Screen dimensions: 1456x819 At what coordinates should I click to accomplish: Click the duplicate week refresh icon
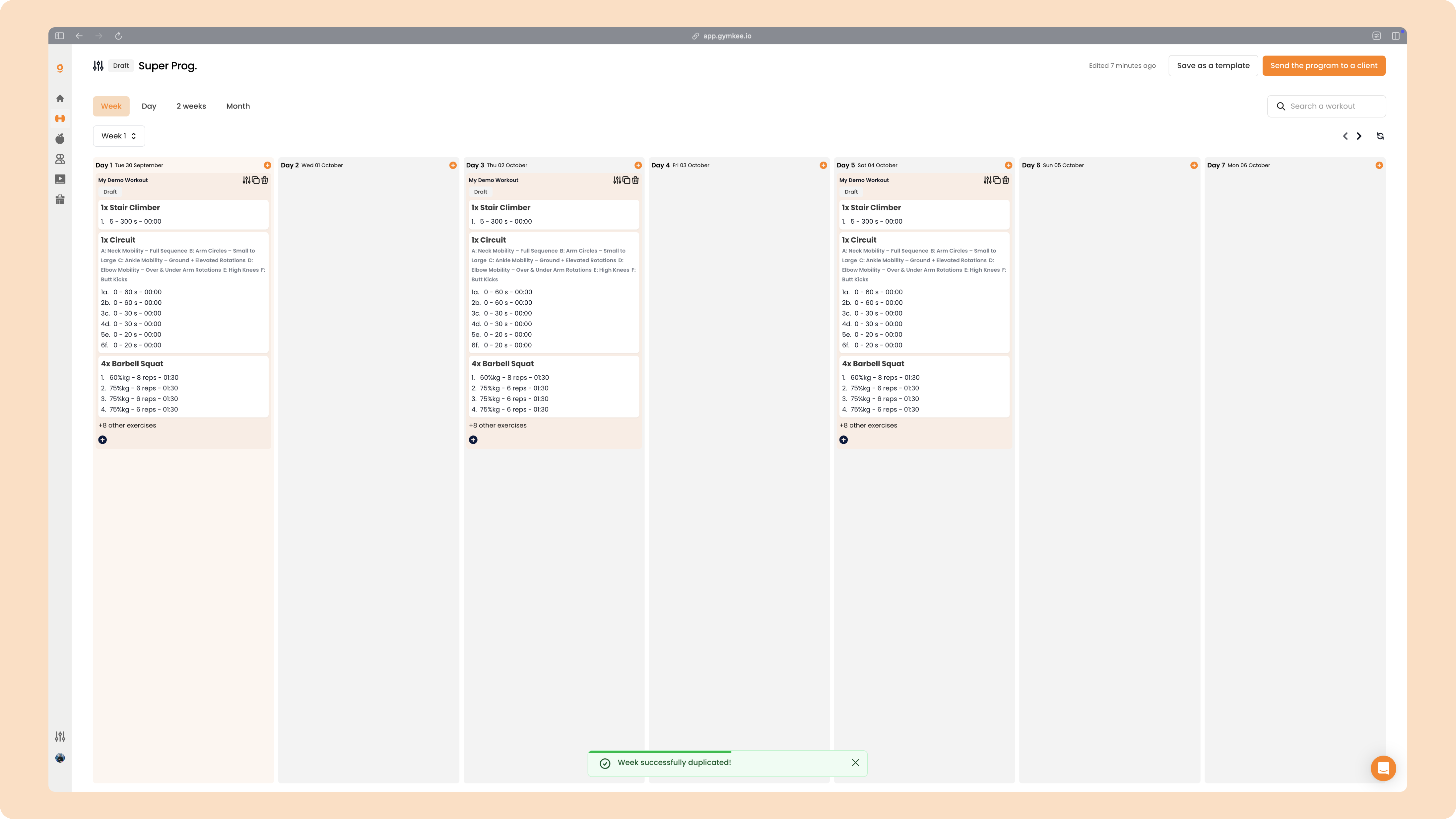click(1380, 136)
